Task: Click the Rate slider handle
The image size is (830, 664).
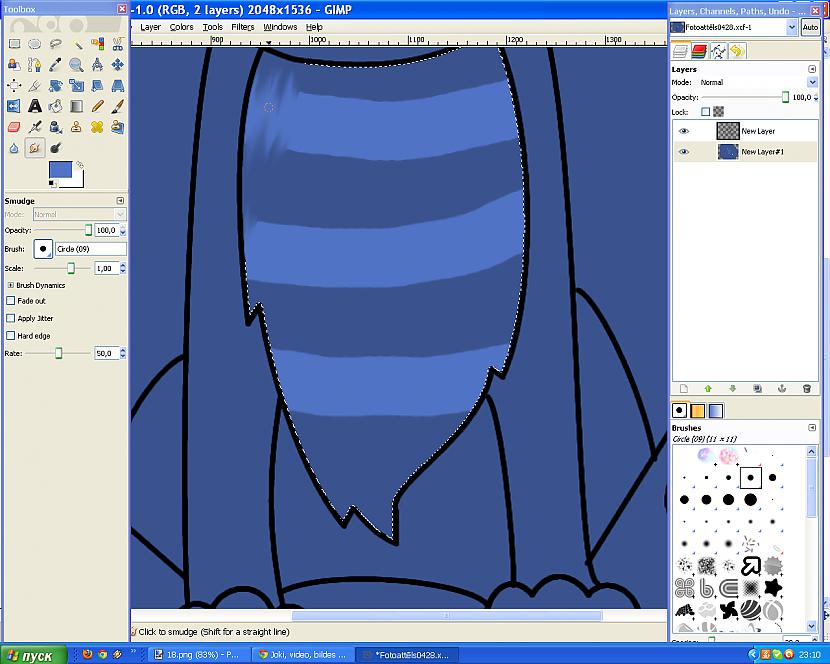Action: pos(59,353)
